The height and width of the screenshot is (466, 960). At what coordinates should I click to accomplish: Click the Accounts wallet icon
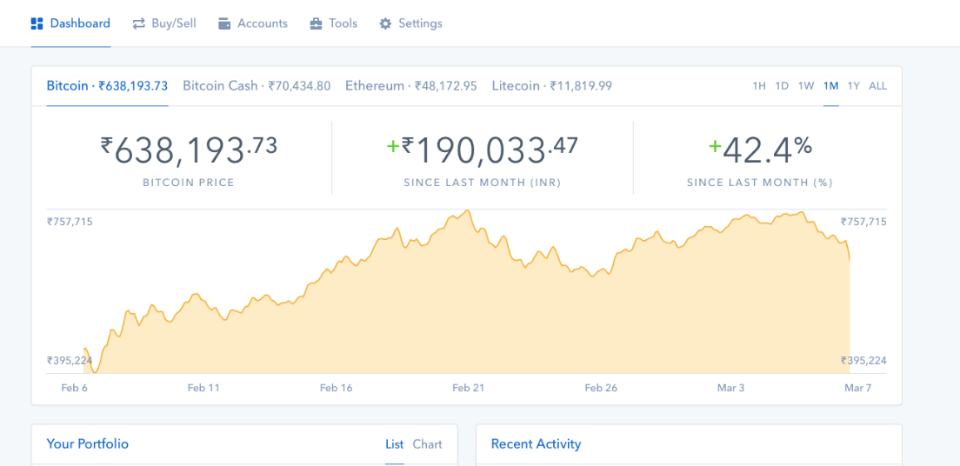click(224, 23)
